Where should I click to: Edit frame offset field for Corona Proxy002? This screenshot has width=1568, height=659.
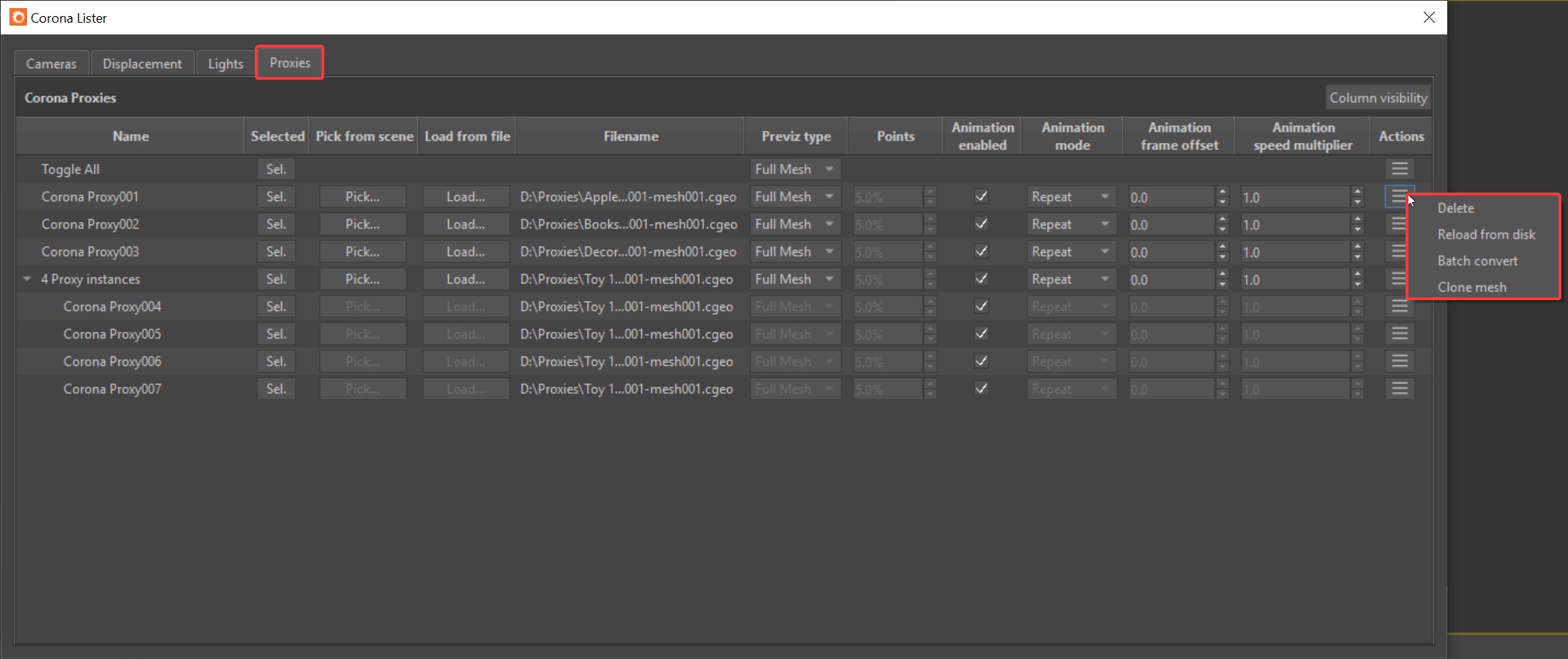[1171, 225]
